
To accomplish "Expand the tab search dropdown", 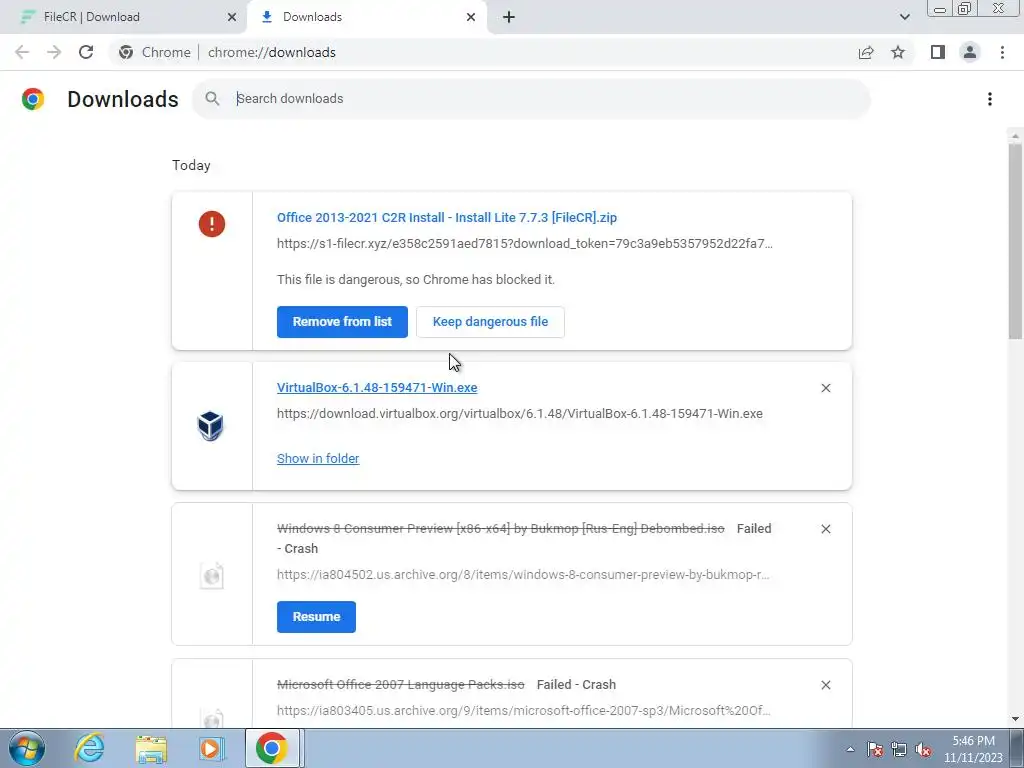I will click(904, 17).
